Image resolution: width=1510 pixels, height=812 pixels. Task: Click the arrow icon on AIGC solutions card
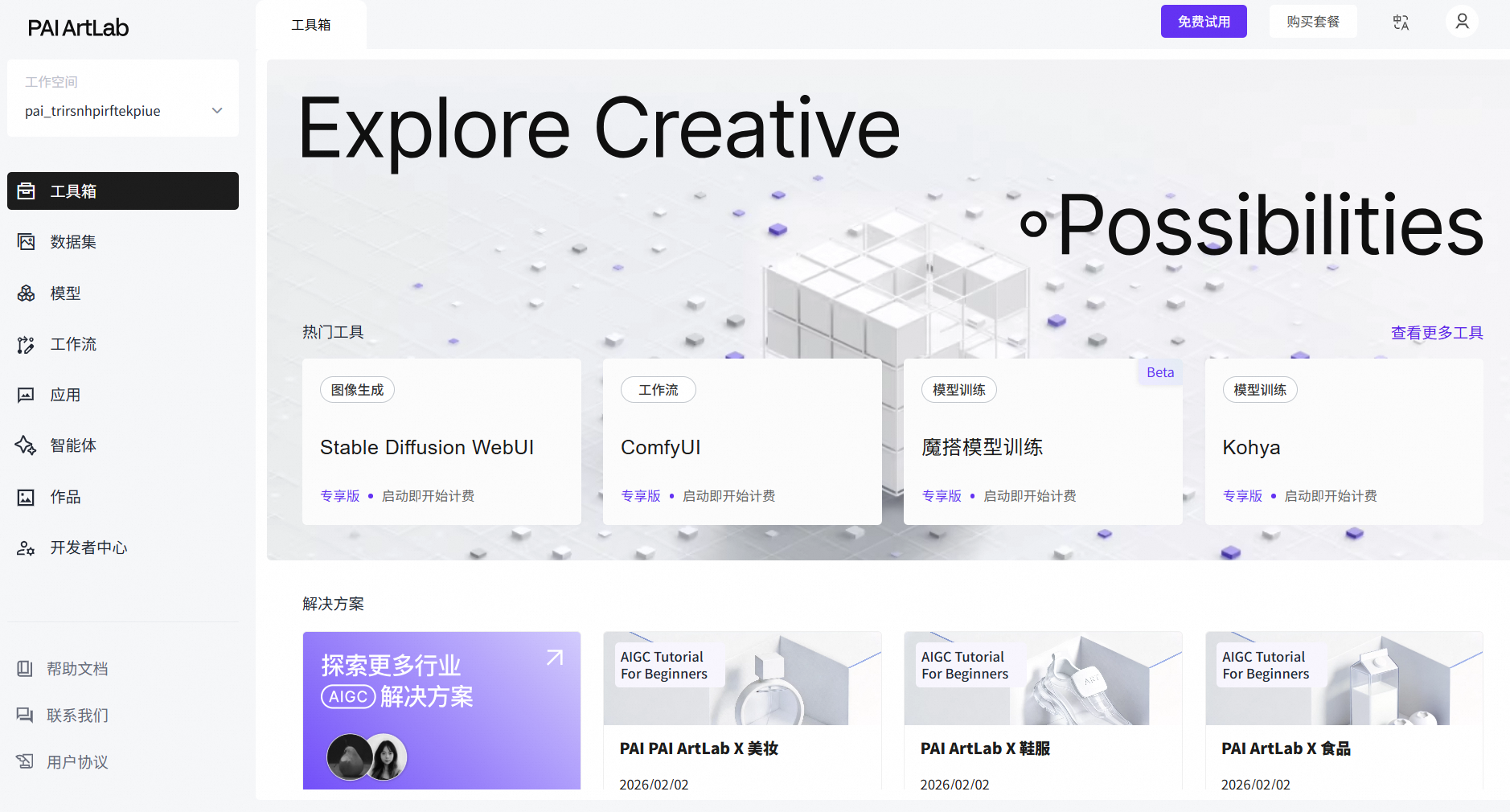click(x=555, y=658)
